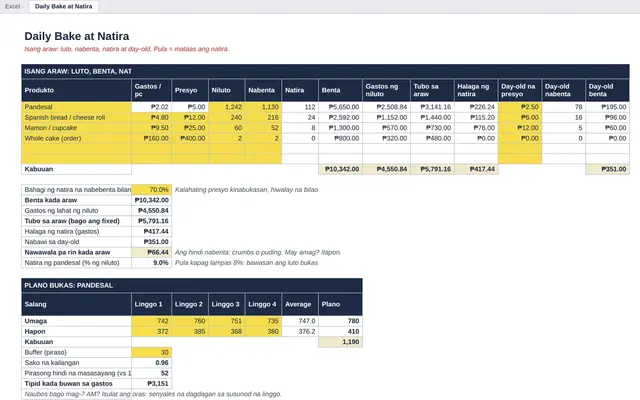The height and width of the screenshot is (400, 640).
Task: Select Pandesal natira count 112
Action: click(x=300, y=107)
